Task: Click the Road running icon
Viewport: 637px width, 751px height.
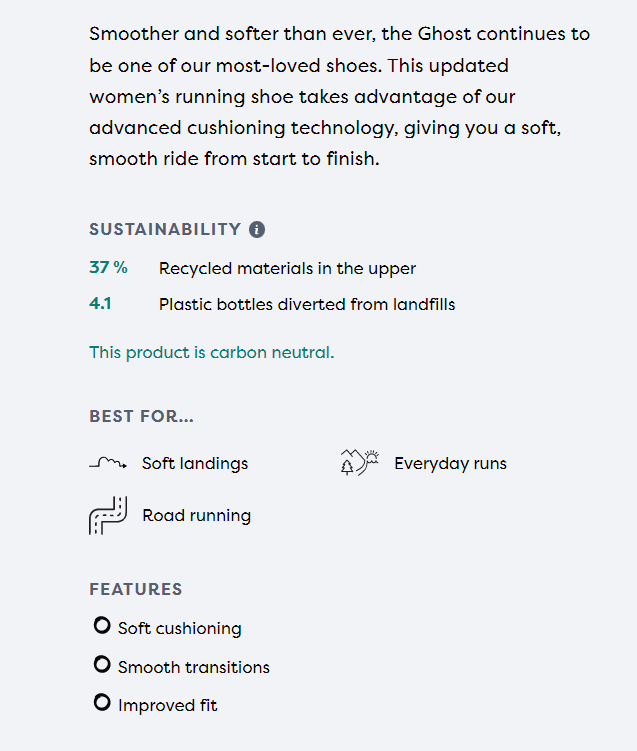Action: [x=106, y=515]
